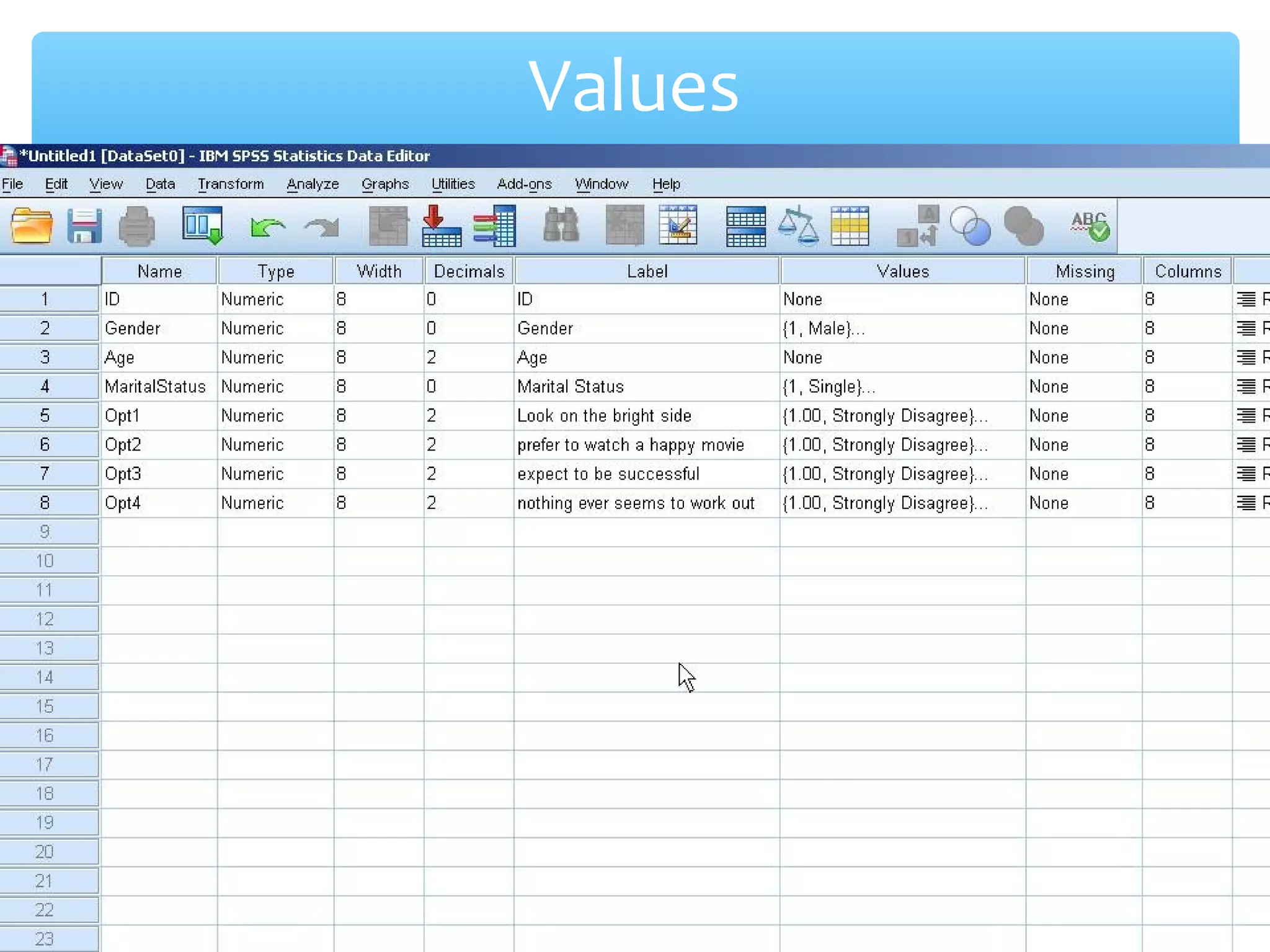
Task: Click the MaritalStatus name cell
Action: (159, 387)
